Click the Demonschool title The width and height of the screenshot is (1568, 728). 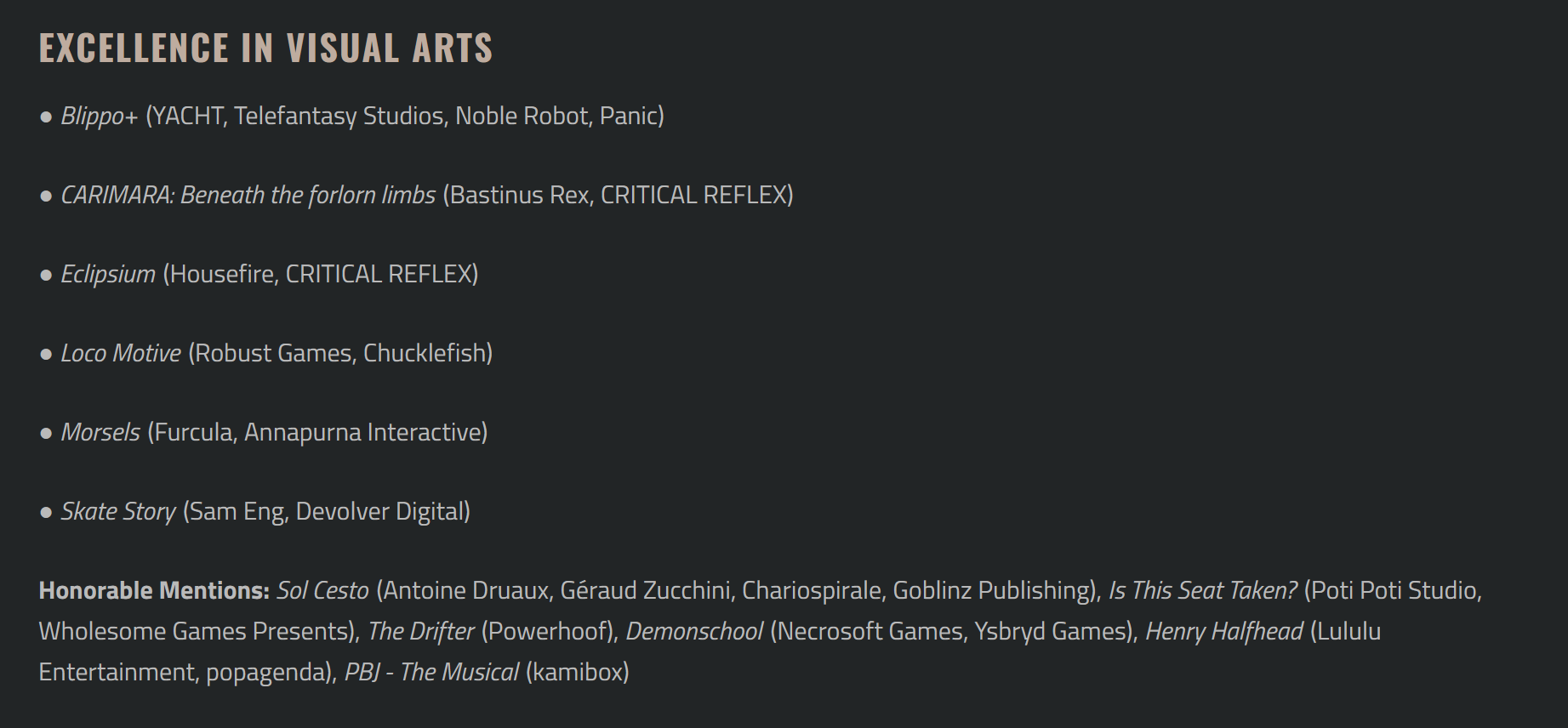[694, 631]
